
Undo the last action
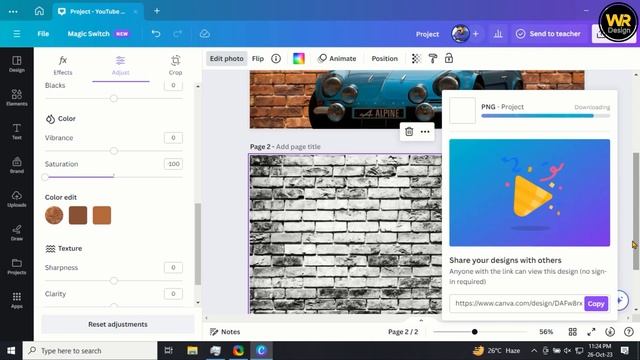(156, 34)
